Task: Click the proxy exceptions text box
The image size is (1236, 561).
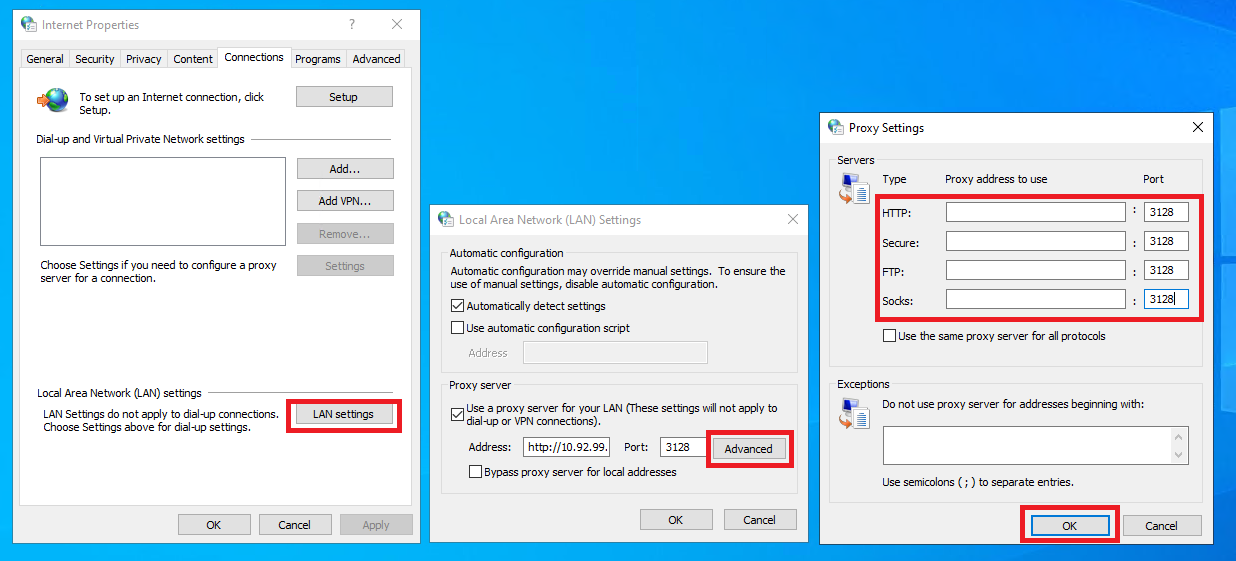Action: 1027,445
